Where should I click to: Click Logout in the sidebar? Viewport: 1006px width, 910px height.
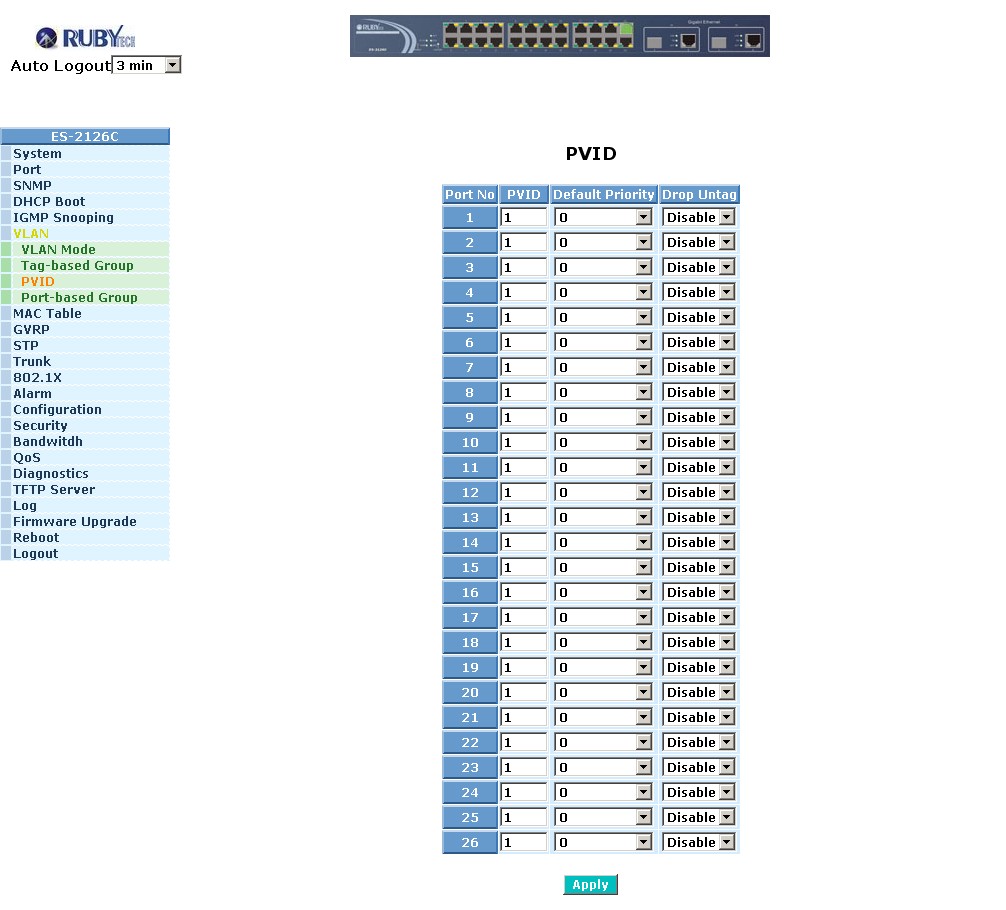(35, 554)
